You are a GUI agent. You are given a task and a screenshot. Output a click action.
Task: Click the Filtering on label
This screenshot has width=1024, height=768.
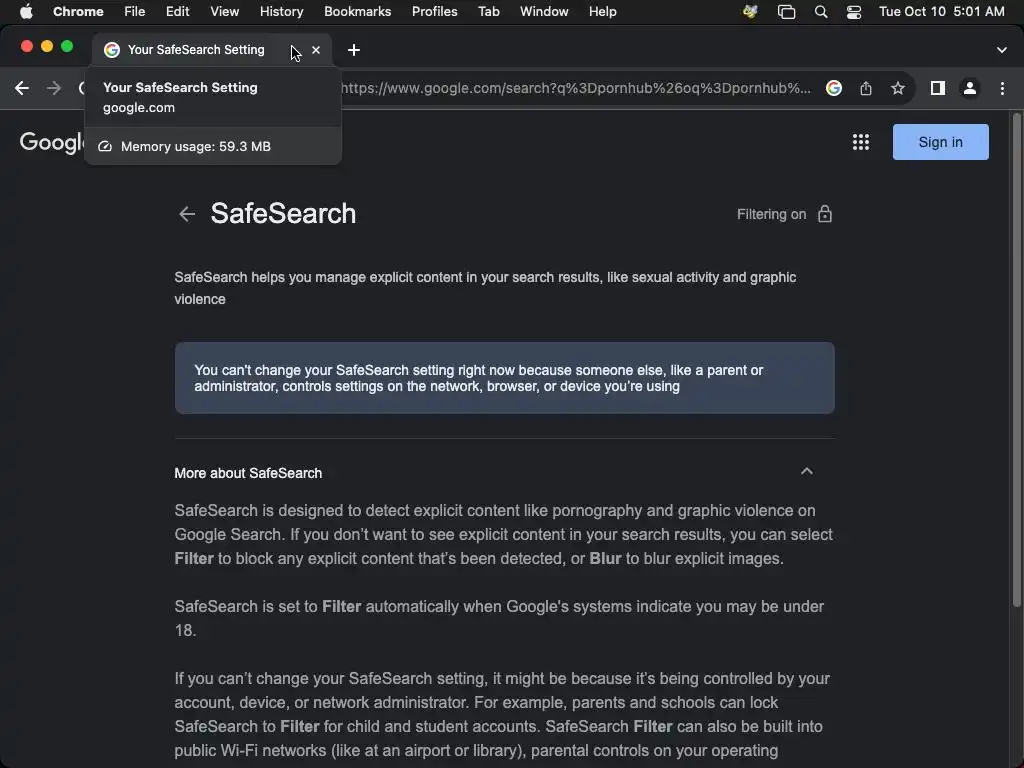[771, 214]
